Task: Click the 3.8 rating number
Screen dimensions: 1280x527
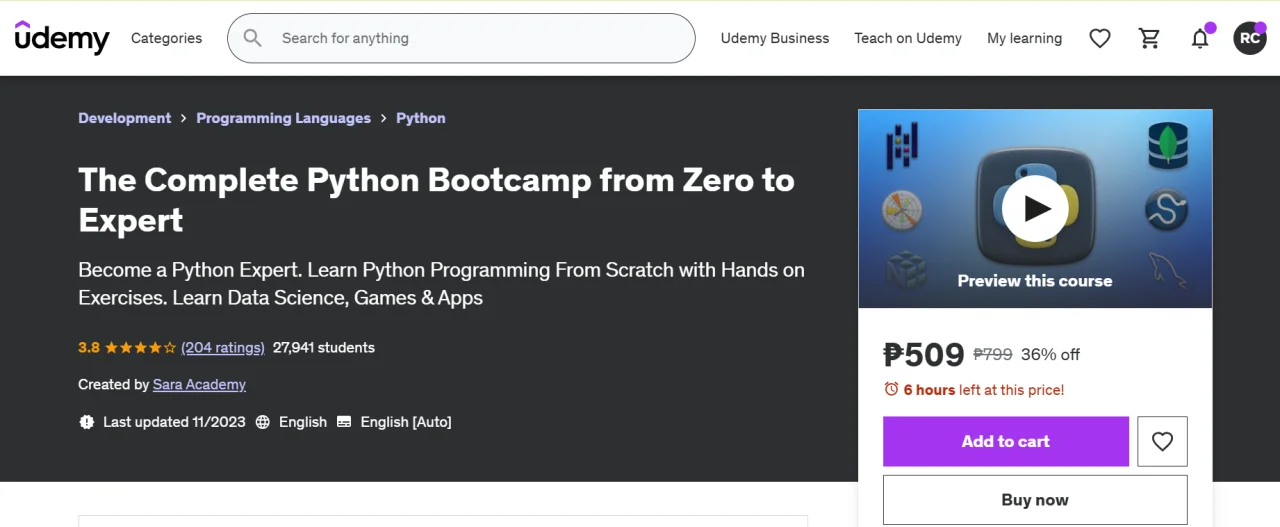Action: click(89, 348)
